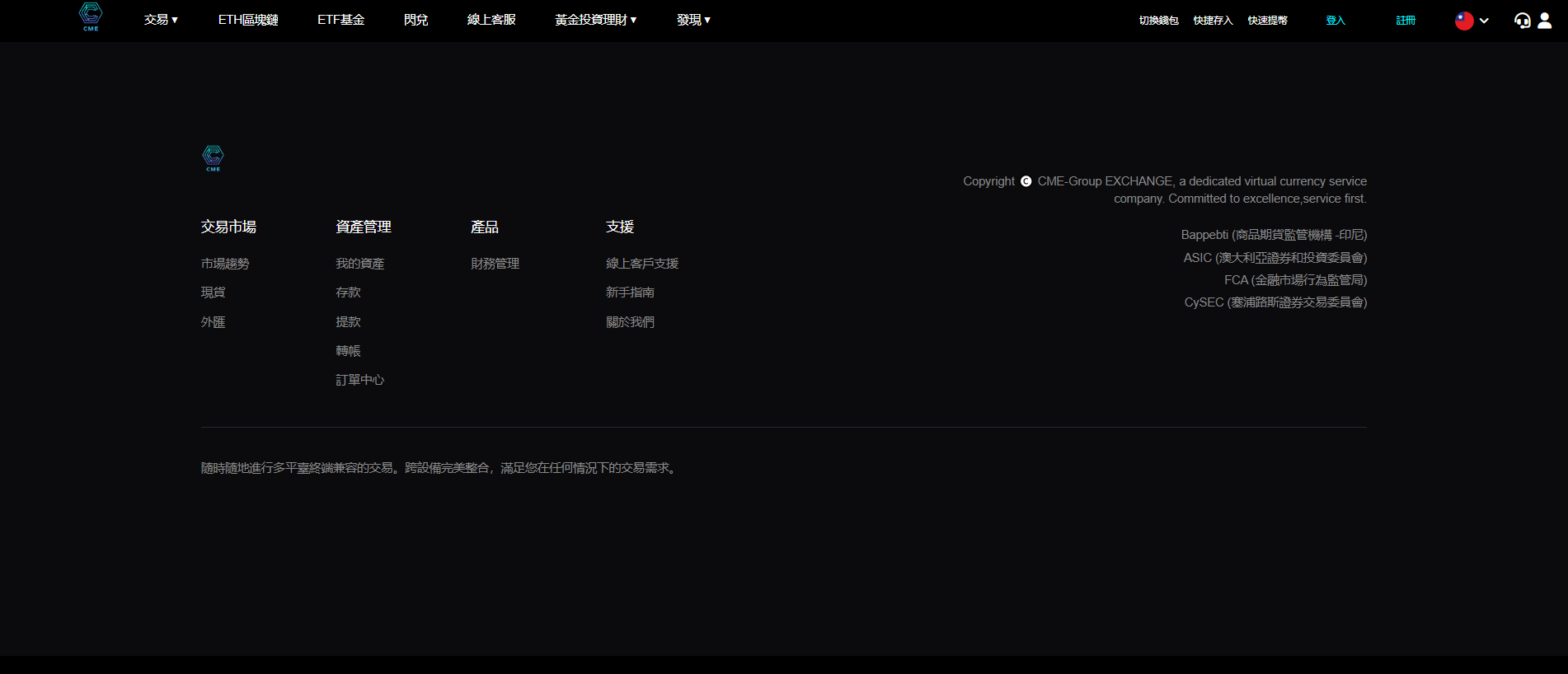This screenshot has width=1568, height=674.
Task: Click the CME logo in the footer
Action: pyautogui.click(x=213, y=157)
